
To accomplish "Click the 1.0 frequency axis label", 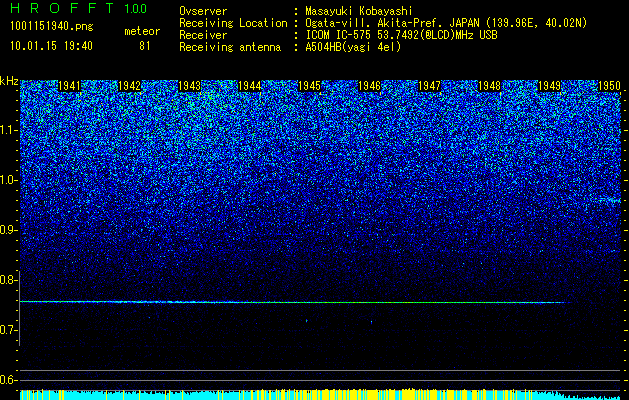I will [9, 181].
